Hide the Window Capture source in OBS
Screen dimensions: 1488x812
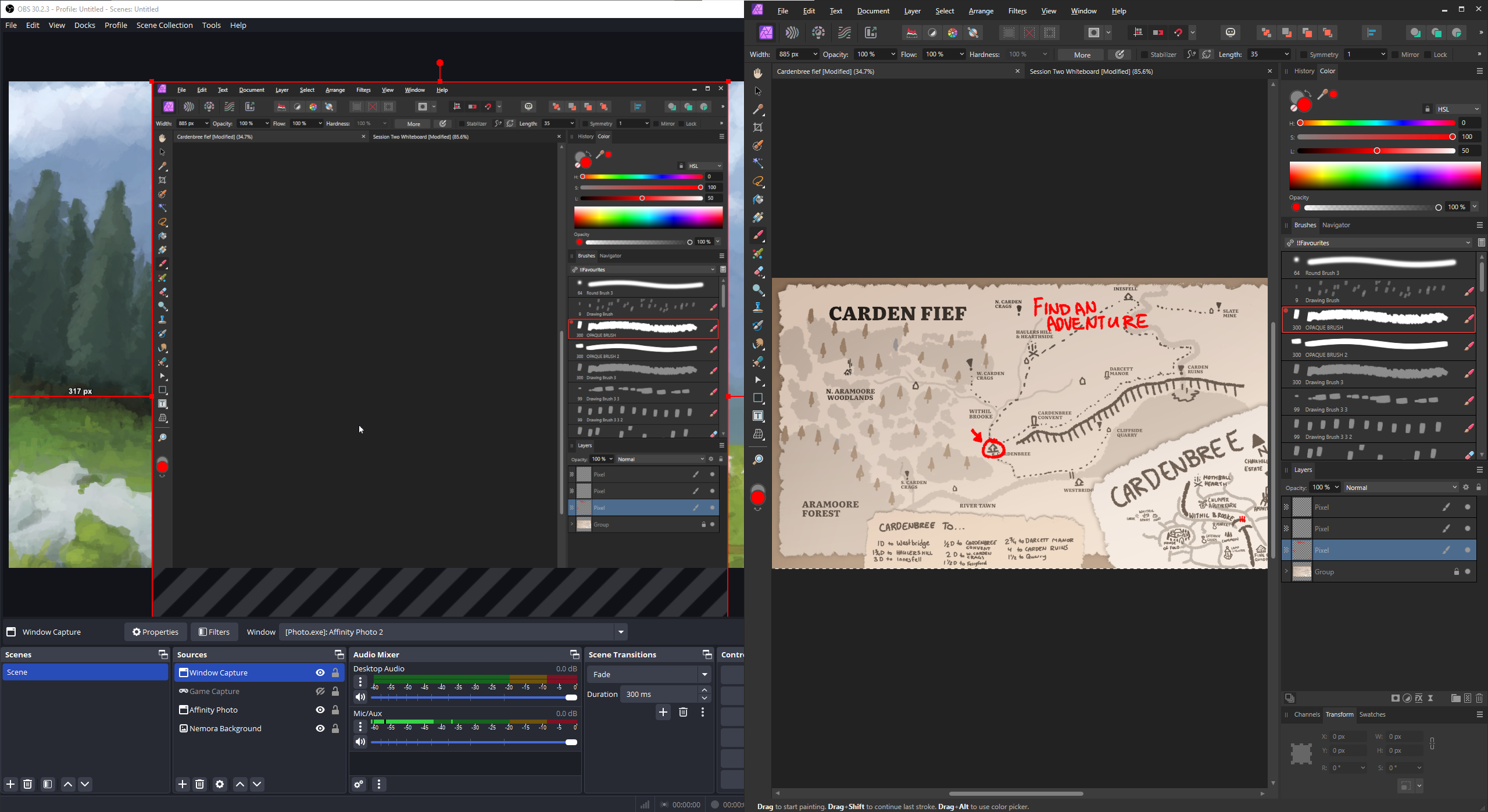[320, 673]
